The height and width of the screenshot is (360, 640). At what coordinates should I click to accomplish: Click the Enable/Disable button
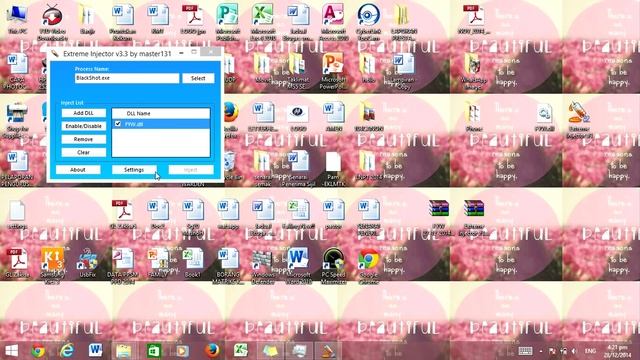(84, 126)
